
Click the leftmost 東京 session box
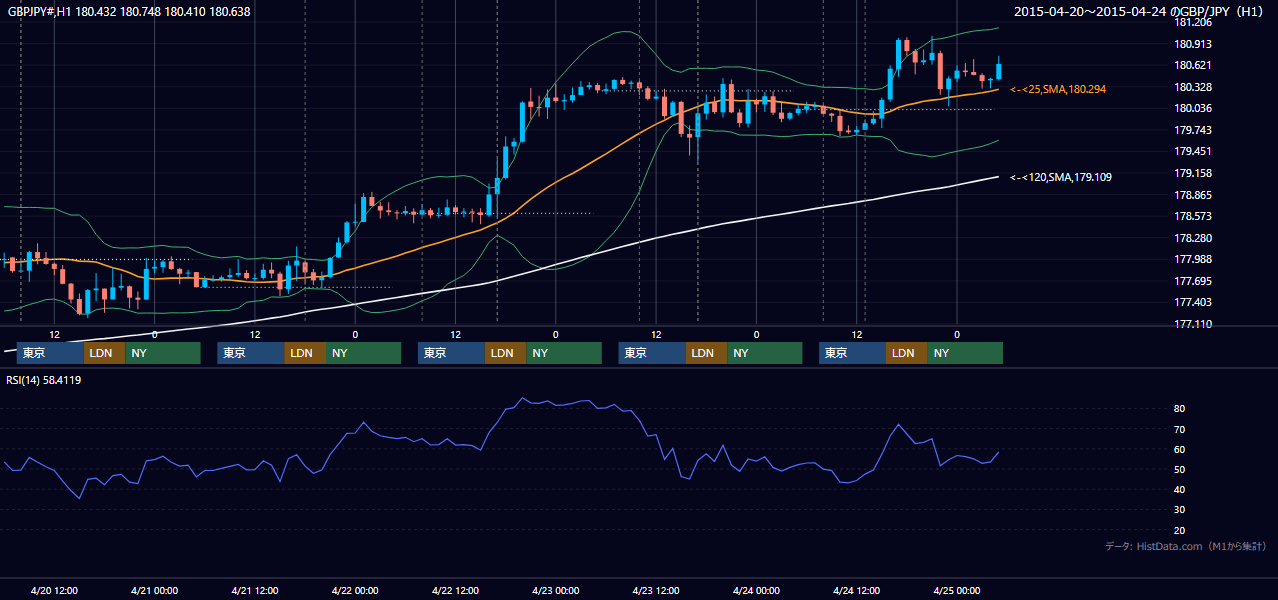coord(50,353)
